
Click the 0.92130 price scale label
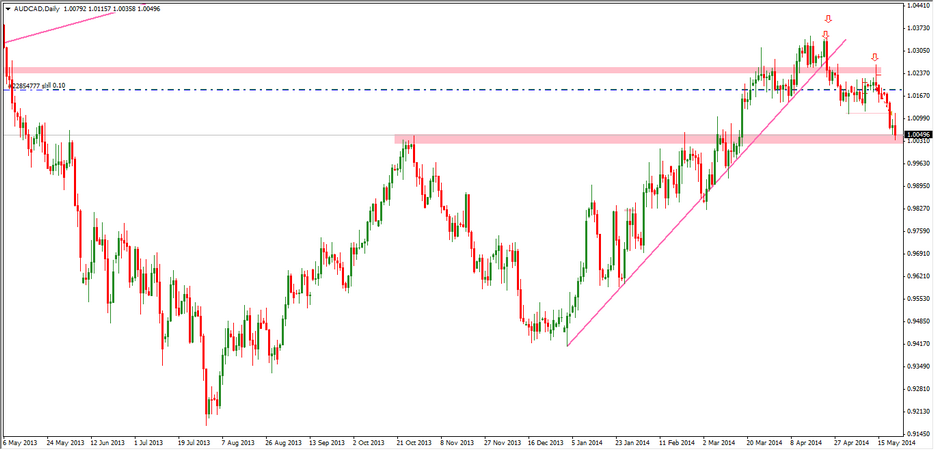pyautogui.click(x=918, y=411)
